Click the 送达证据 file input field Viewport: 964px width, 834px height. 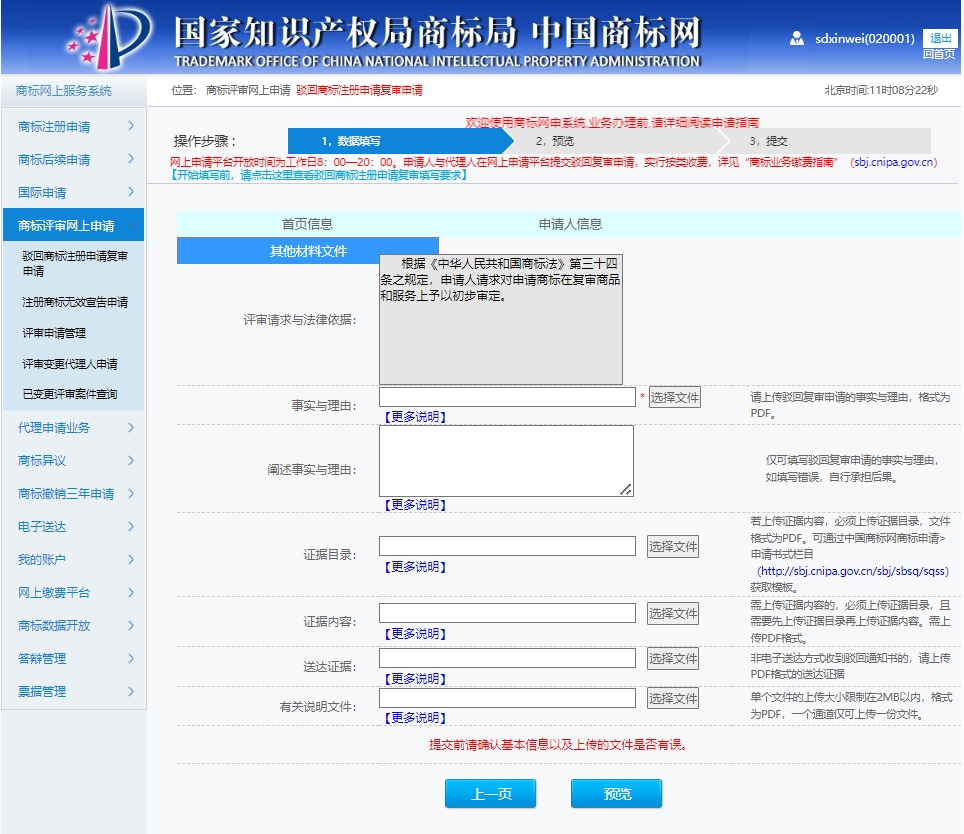(x=507, y=658)
